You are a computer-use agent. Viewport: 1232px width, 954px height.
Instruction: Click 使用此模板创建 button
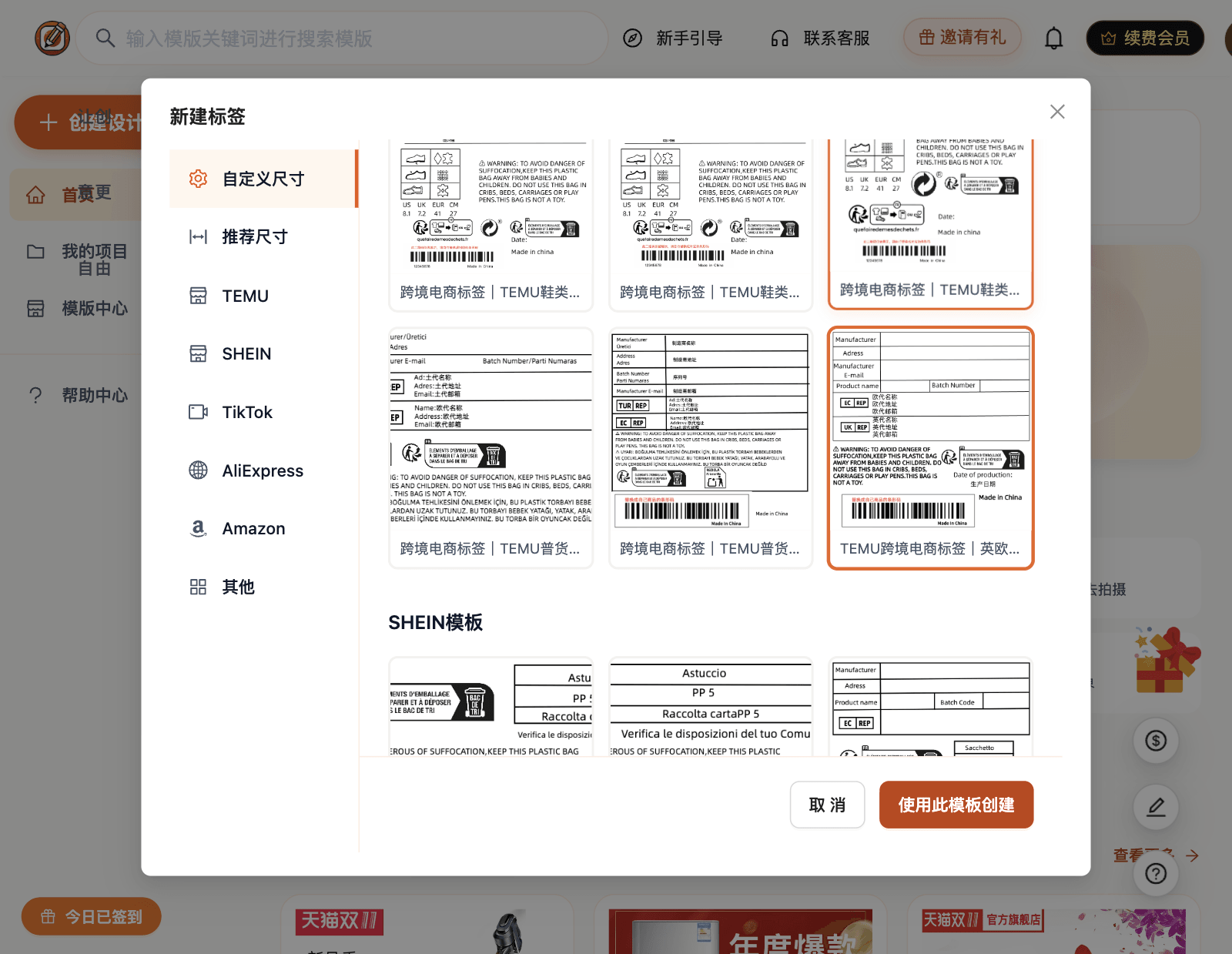click(x=956, y=805)
